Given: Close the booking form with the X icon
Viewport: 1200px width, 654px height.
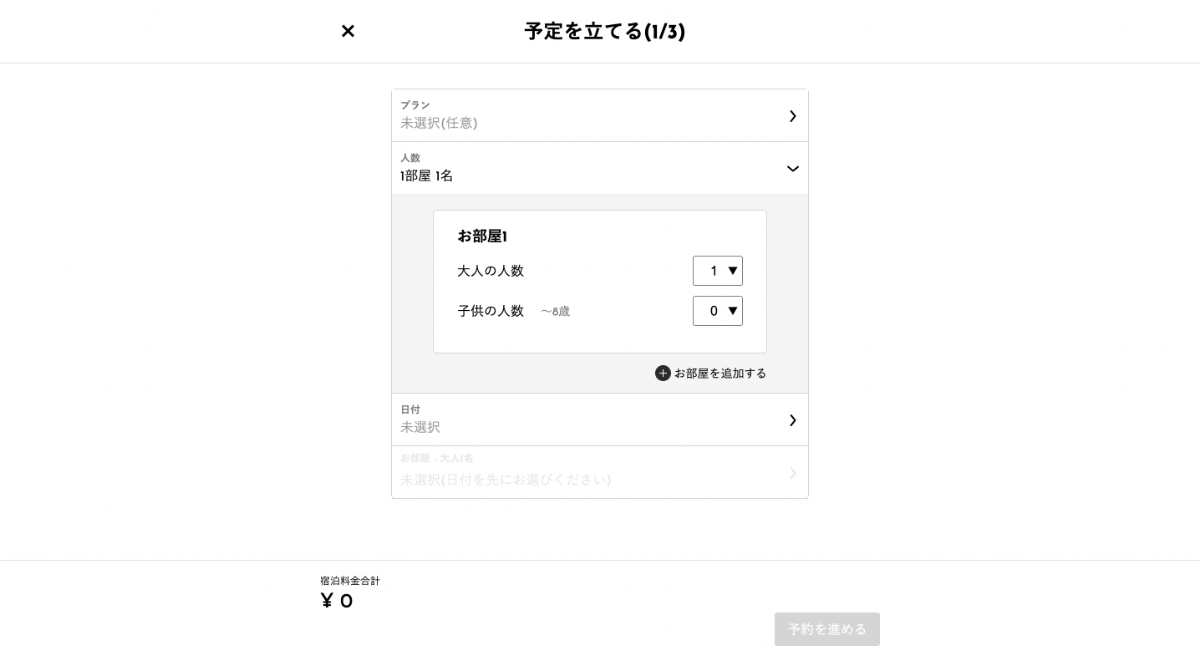Looking at the screenshot, I should click(348, 31).
